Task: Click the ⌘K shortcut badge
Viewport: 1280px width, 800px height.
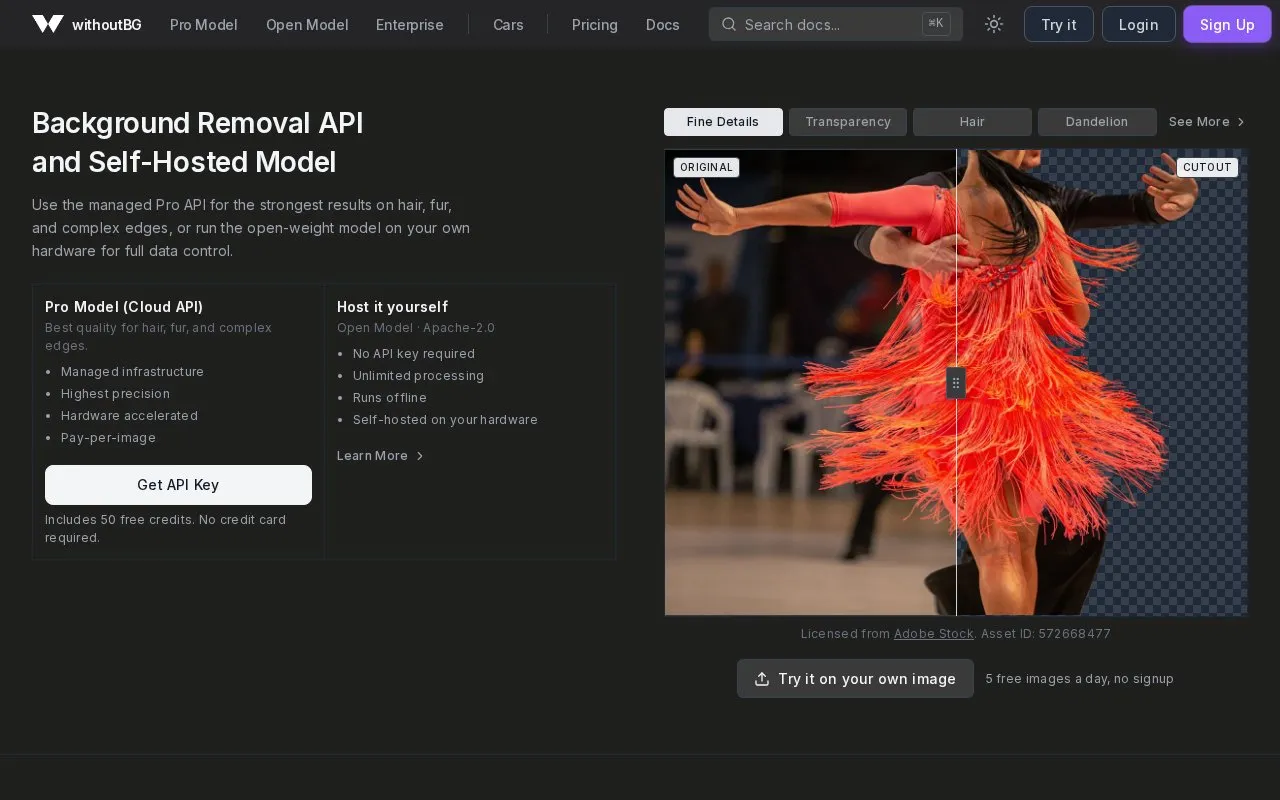Action: point(936,24)
